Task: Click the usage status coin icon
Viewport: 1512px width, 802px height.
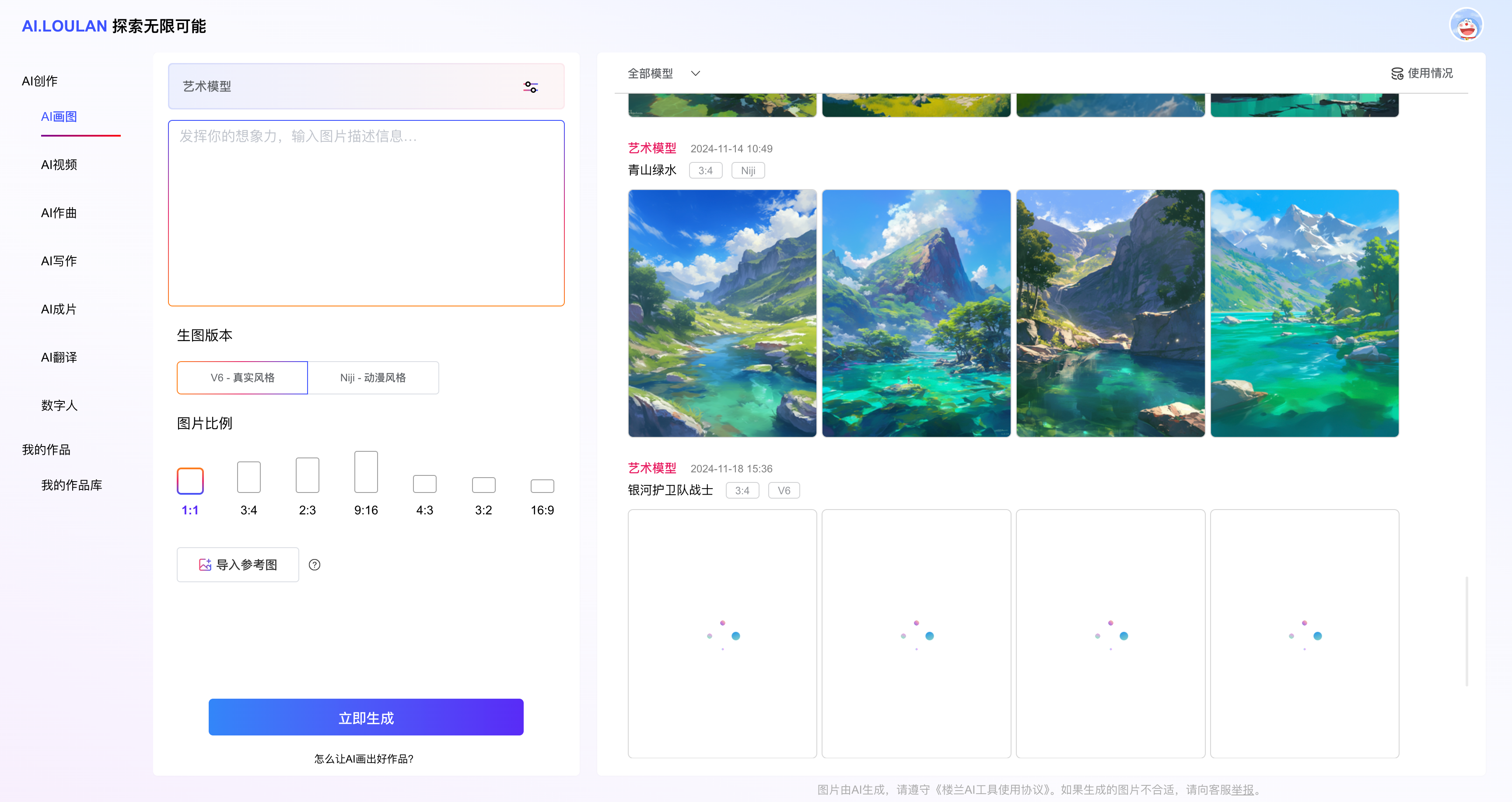Action: click(x=1396, y=74)
